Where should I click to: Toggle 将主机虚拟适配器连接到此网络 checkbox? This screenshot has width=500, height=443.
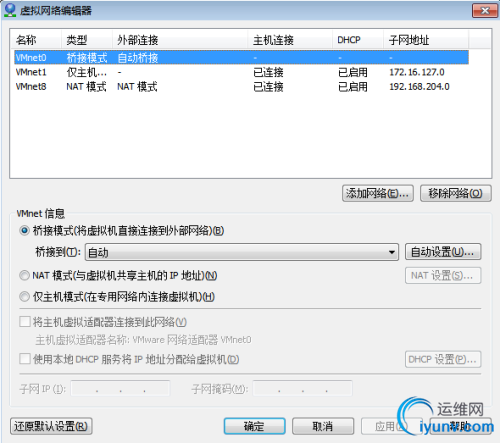click(25, 322)
